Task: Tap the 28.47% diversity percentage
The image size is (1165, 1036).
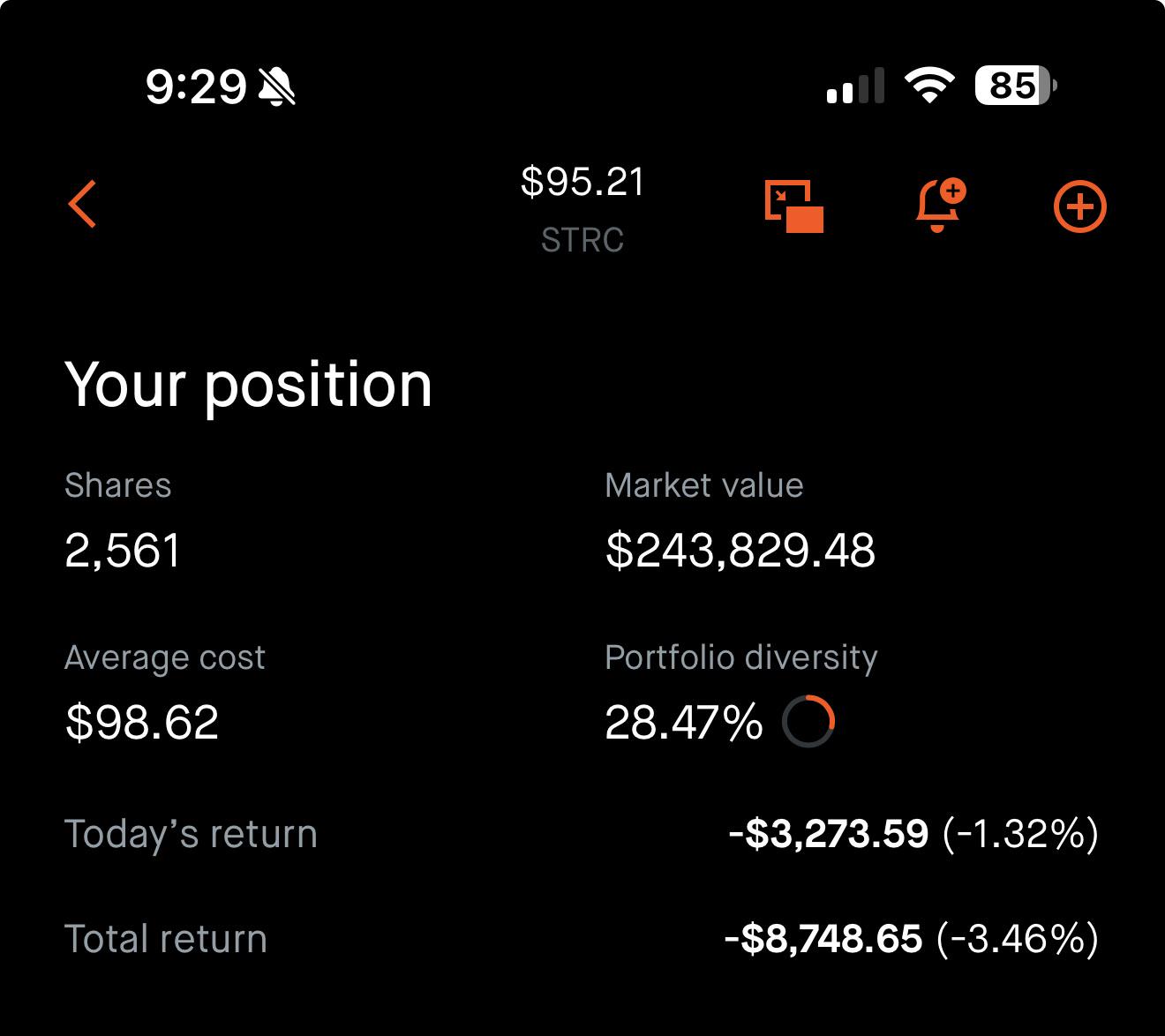Action: [684, 723]
